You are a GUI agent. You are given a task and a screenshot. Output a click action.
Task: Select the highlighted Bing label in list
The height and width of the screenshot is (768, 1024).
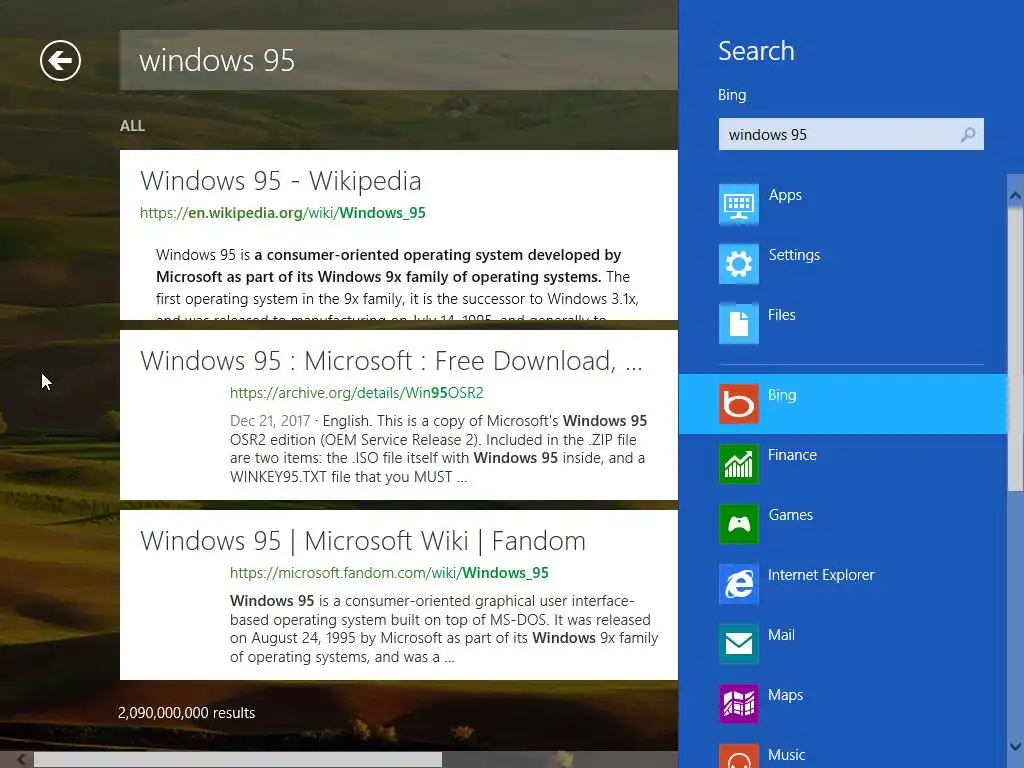point(782,395)
